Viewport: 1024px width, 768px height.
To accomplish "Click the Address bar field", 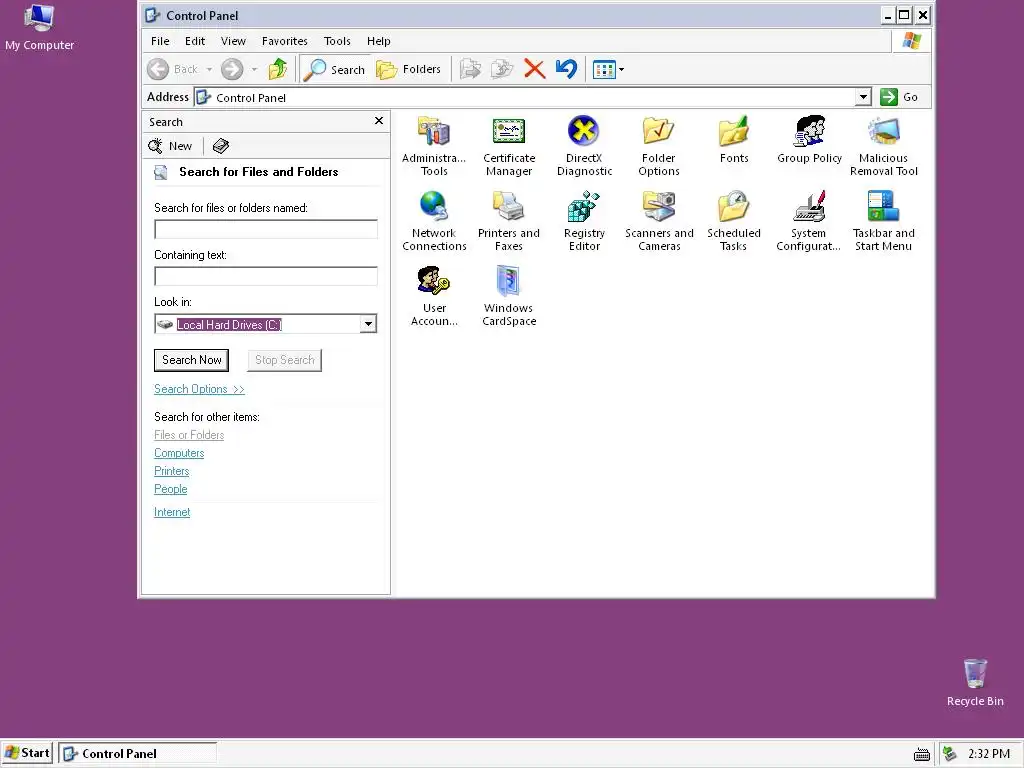I will click(x=525, y=97).
